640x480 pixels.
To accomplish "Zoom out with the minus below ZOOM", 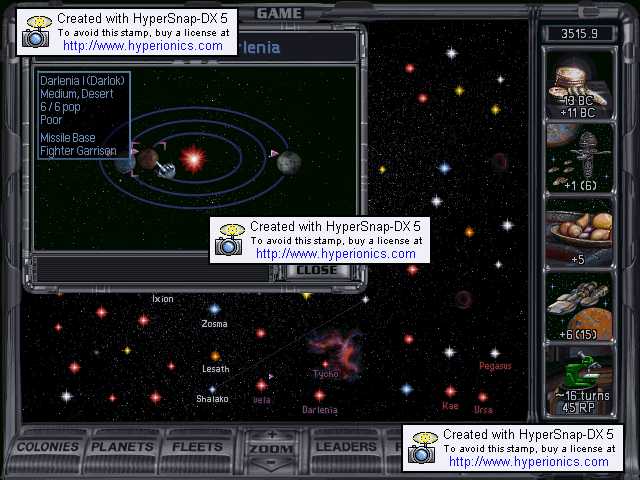I will pyautogui.click(x=272, y=463).
